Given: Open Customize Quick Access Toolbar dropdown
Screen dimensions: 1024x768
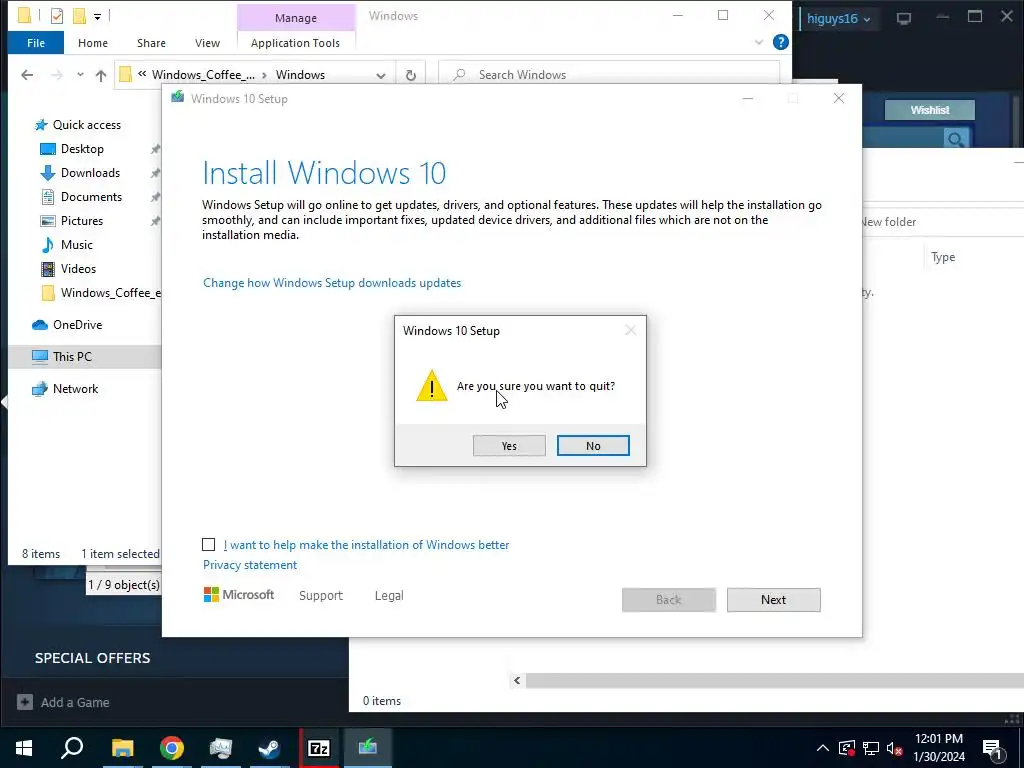Looking at the screenshot, I should 97,16.
